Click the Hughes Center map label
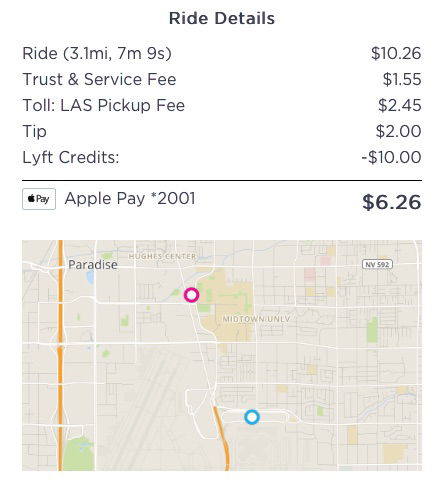The height and width of the screenshot is (488, 442). (x=163, y=256)
